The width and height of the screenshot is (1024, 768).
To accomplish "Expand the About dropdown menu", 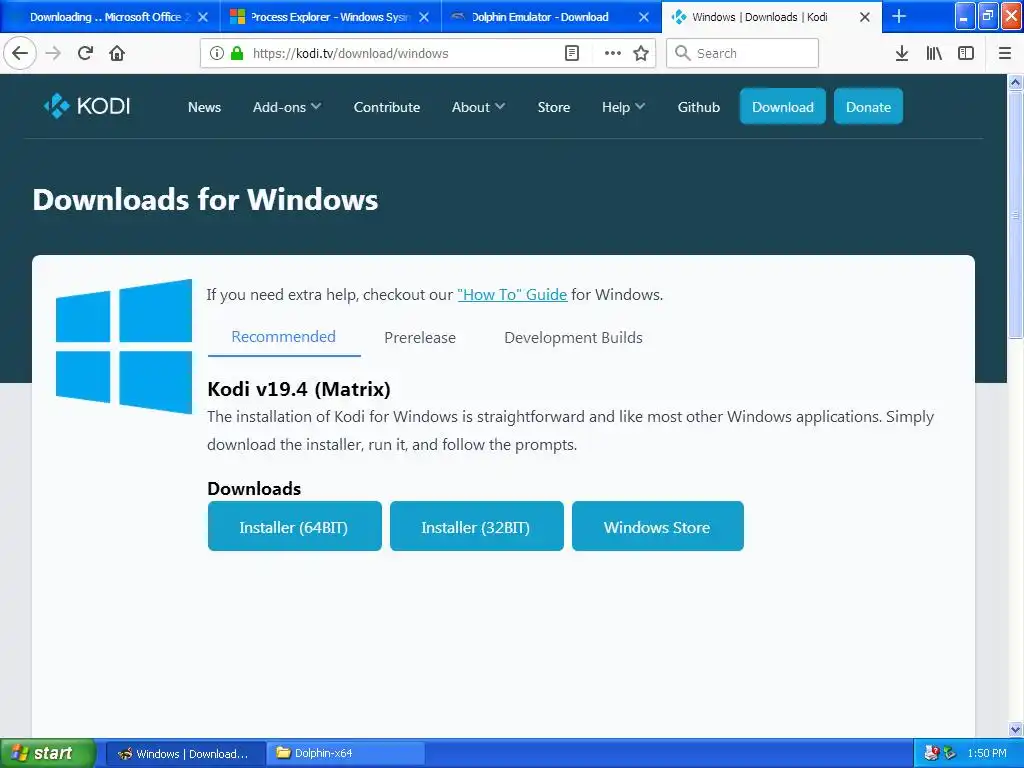I will click(x=478, y=107).
